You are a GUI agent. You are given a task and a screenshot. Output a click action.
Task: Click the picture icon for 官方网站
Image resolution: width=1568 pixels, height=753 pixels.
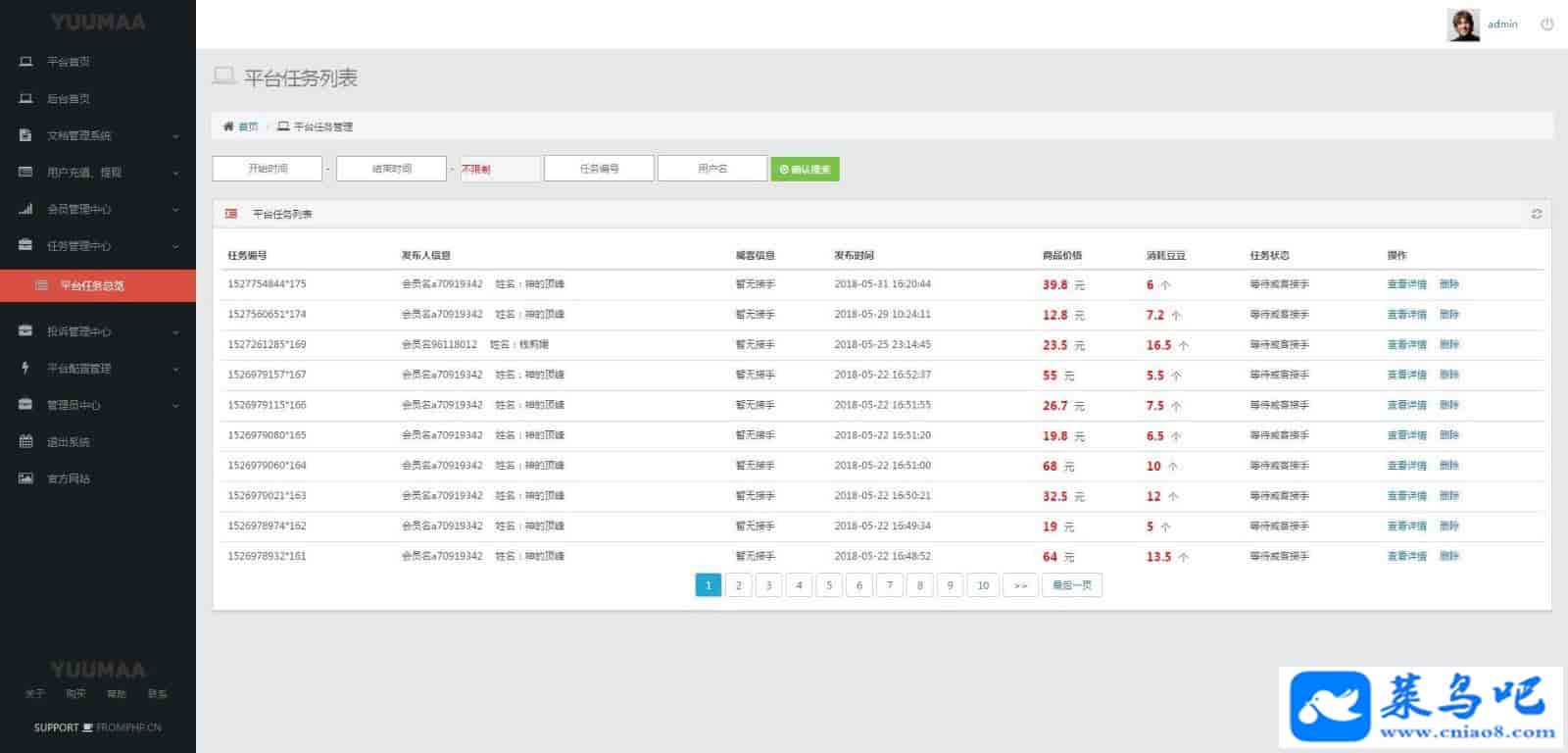point(26,478)
